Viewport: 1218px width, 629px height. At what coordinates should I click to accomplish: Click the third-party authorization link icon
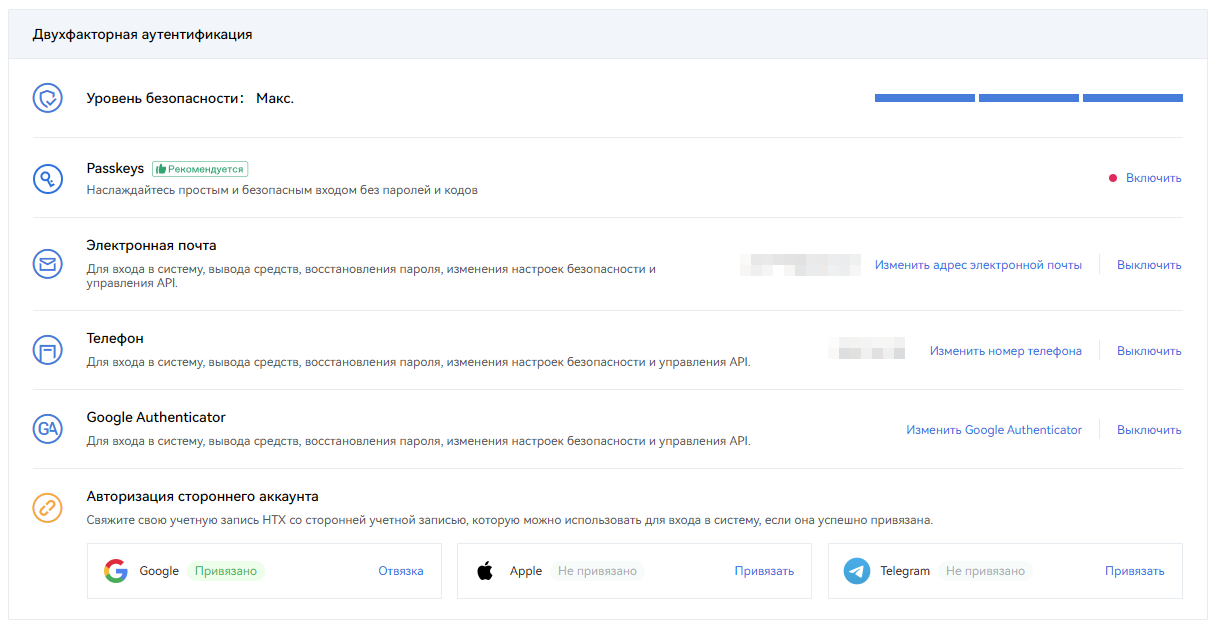point(48,508)
